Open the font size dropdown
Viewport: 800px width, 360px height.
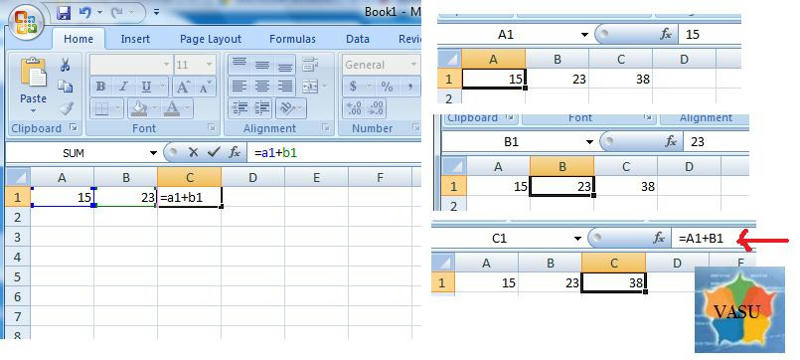pos(209,65)
